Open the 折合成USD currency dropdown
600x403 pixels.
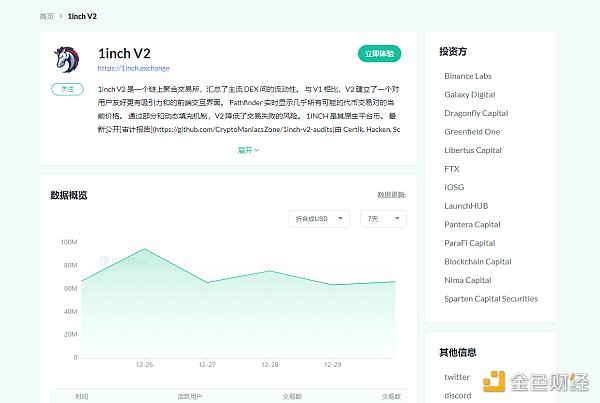tap(319, 218)
